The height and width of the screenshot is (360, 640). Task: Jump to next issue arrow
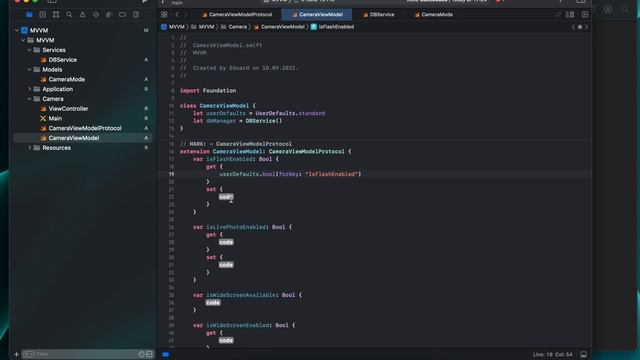pyautogui.click(x=587, y=27)
